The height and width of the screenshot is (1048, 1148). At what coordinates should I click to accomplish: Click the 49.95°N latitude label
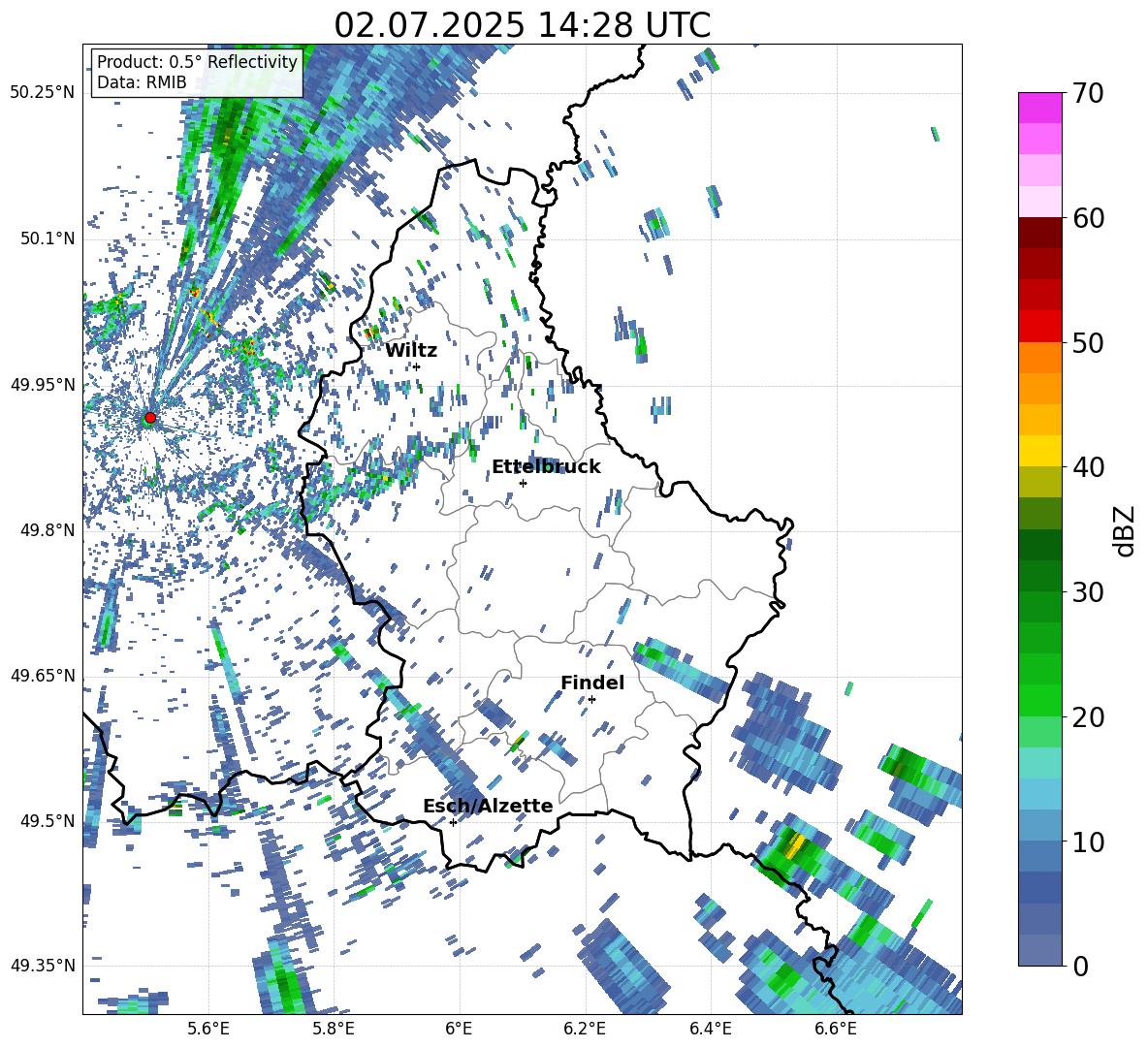(x=43, y=384)
